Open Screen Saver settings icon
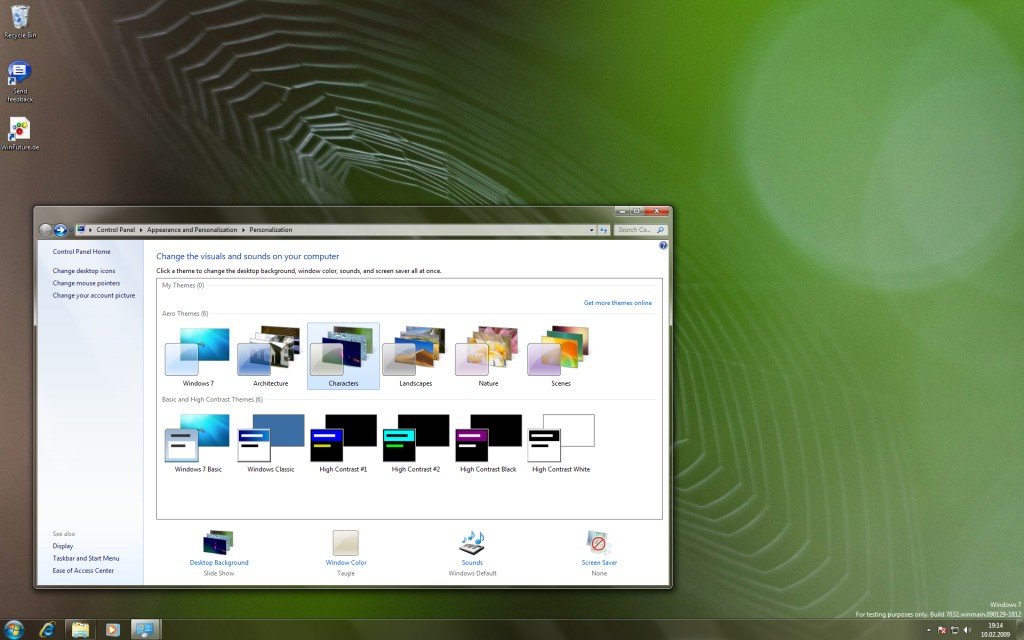The image size is (1024, 640). pyautogui.click(x=598, y=543)
